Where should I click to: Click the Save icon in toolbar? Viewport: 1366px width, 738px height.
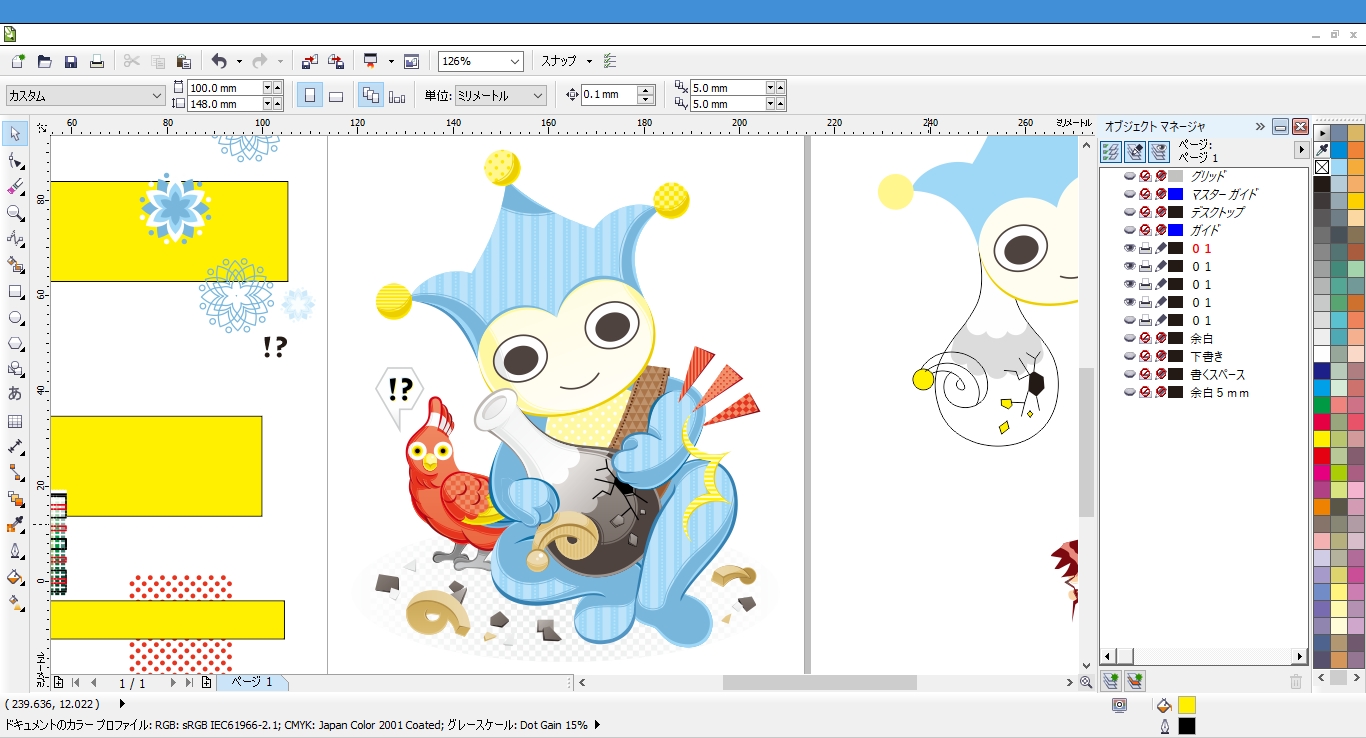tap(71, 62)
